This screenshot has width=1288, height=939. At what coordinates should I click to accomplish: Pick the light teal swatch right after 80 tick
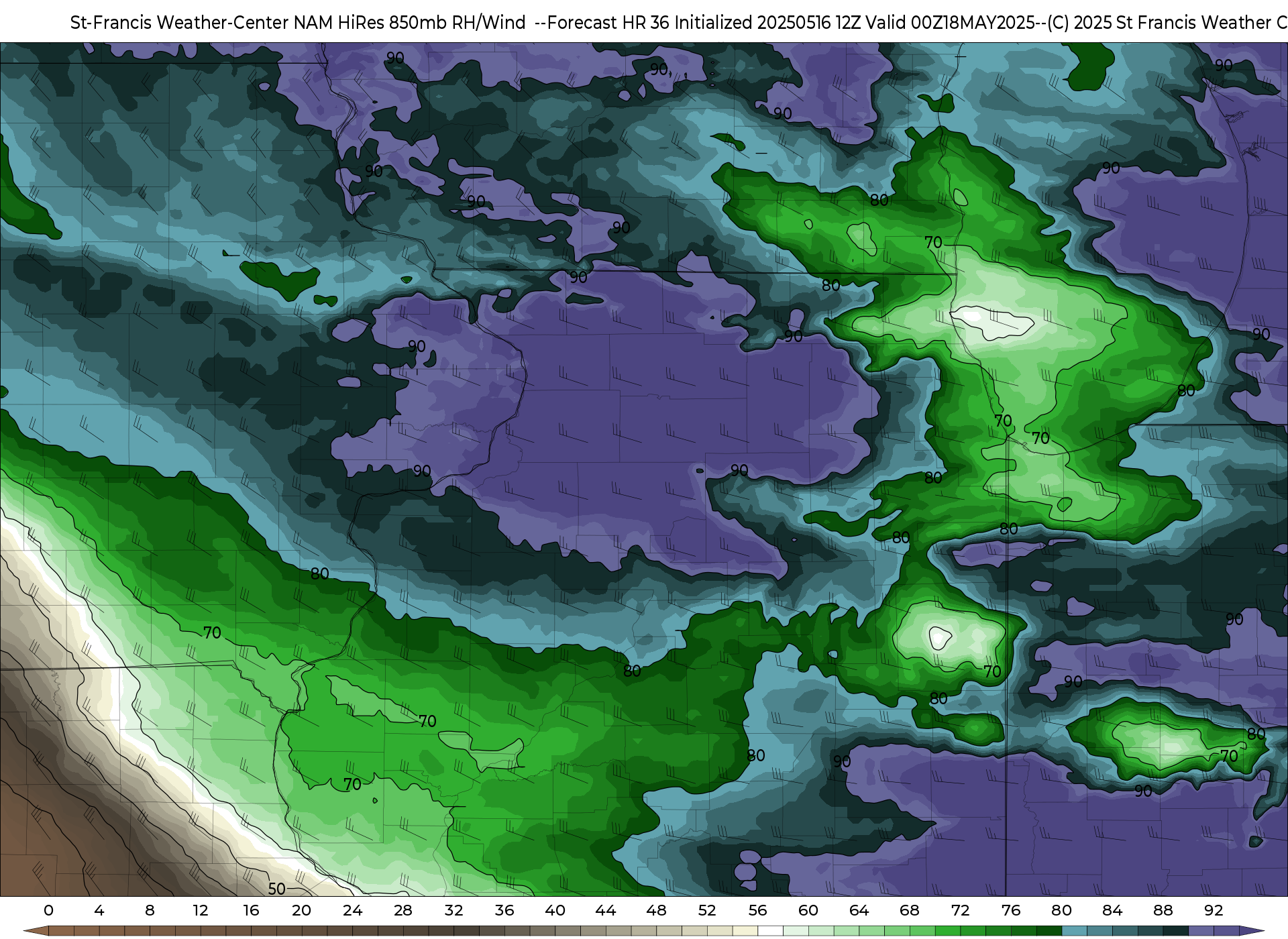point(1074,931)
